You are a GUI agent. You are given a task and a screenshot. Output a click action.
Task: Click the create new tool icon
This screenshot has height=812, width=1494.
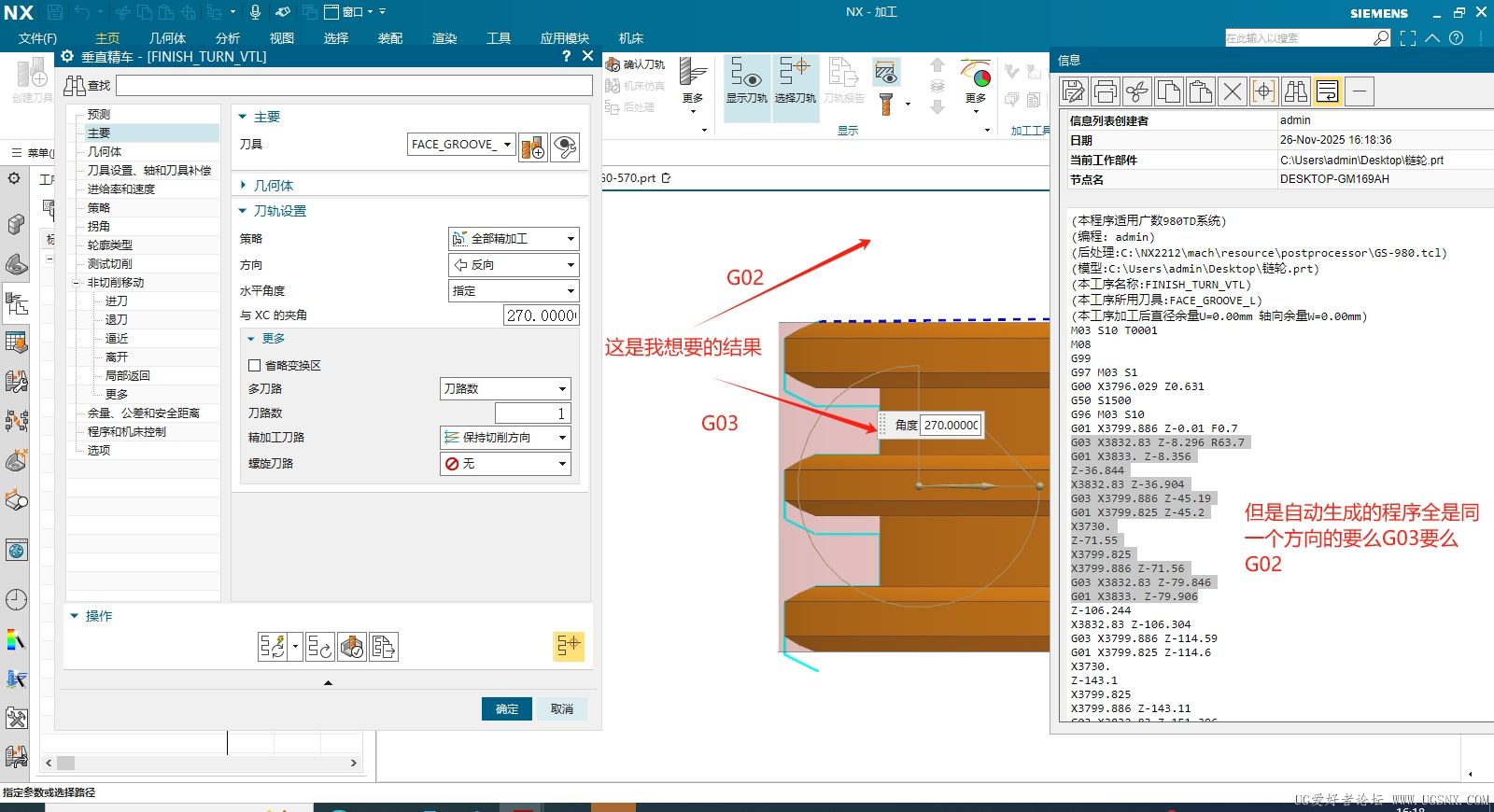[x=533, y=147]
